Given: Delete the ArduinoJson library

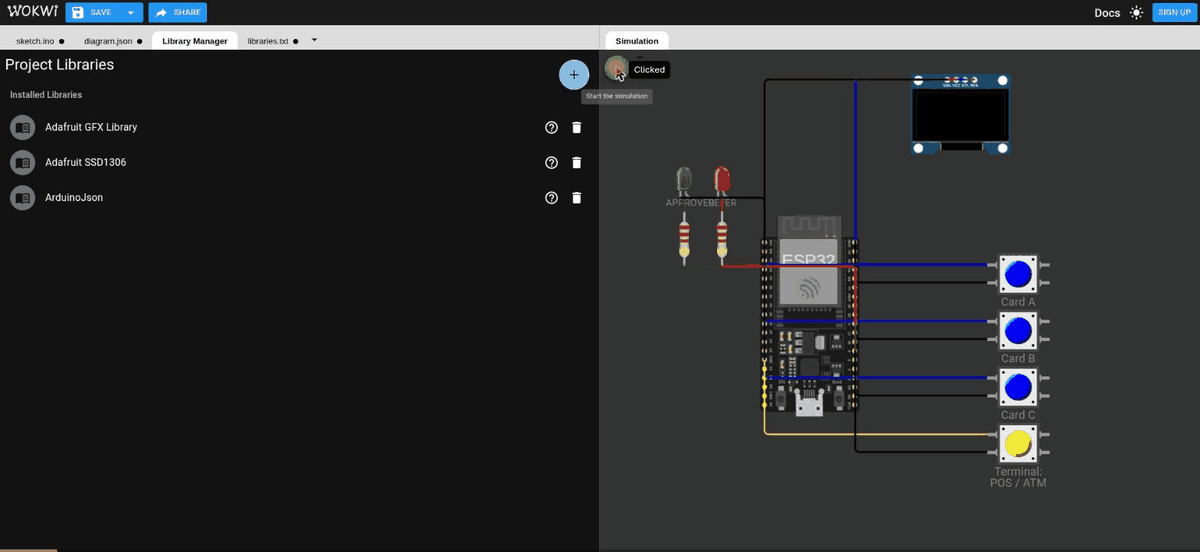Looking at the screenshot, I should pos(576,198).
